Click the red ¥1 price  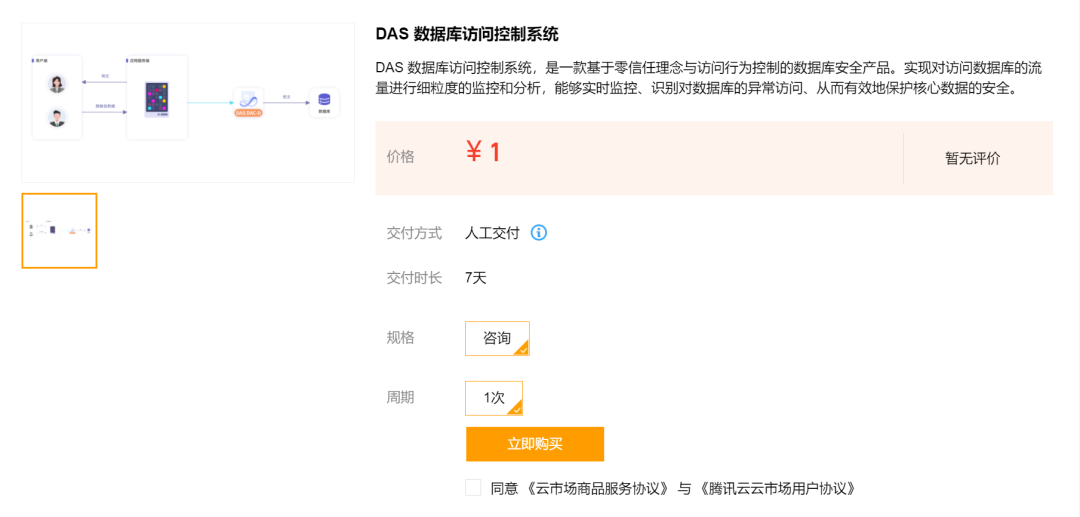[x=483, y=153]
